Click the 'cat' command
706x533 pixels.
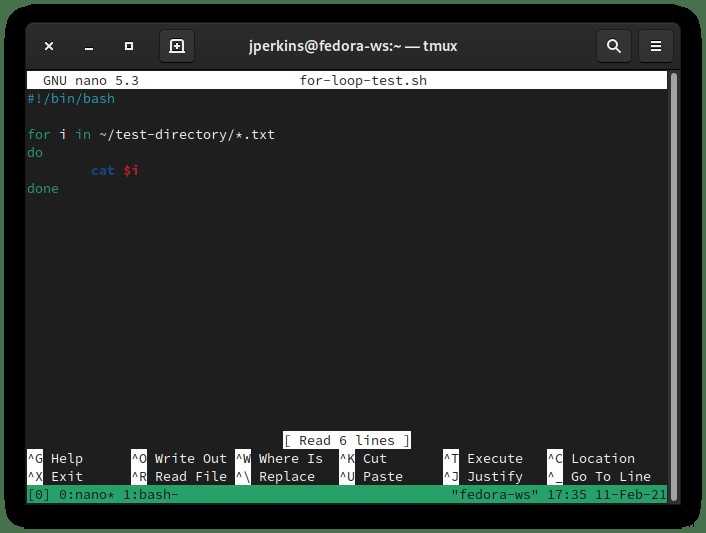103,171
